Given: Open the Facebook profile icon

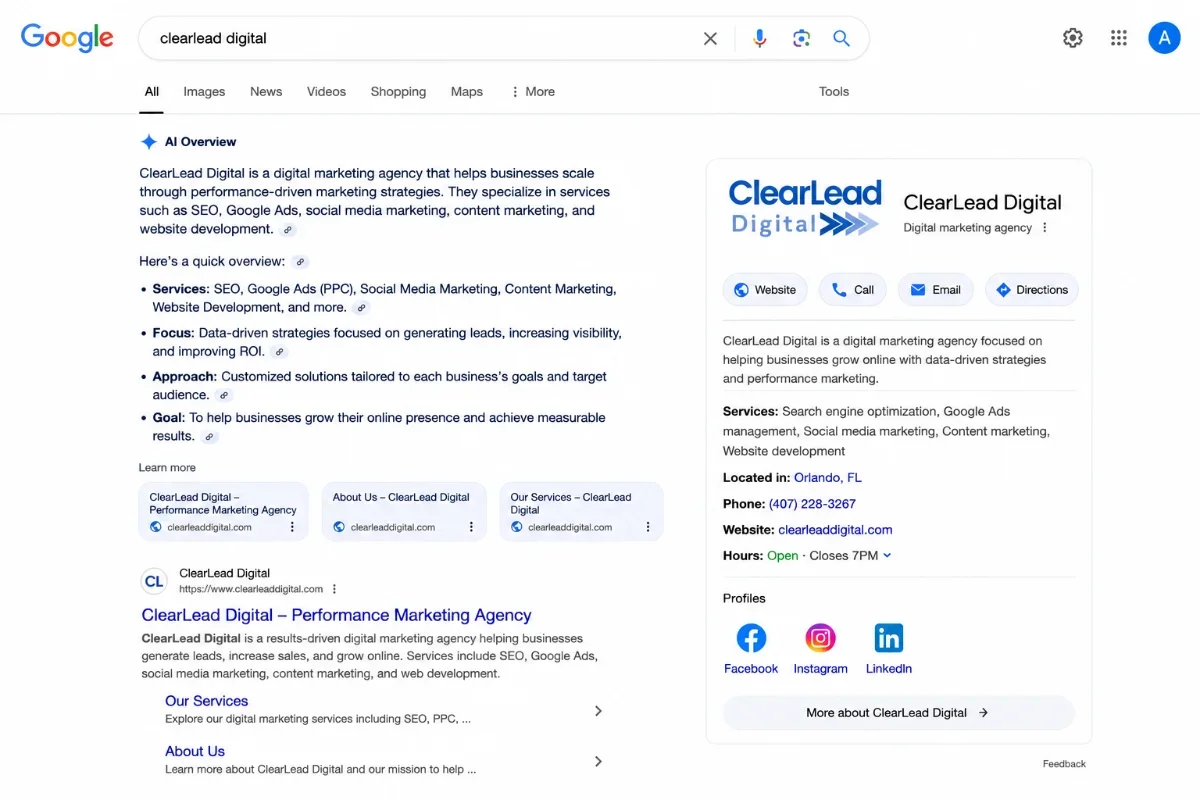Looking at the screenshot, I should 751,638.
